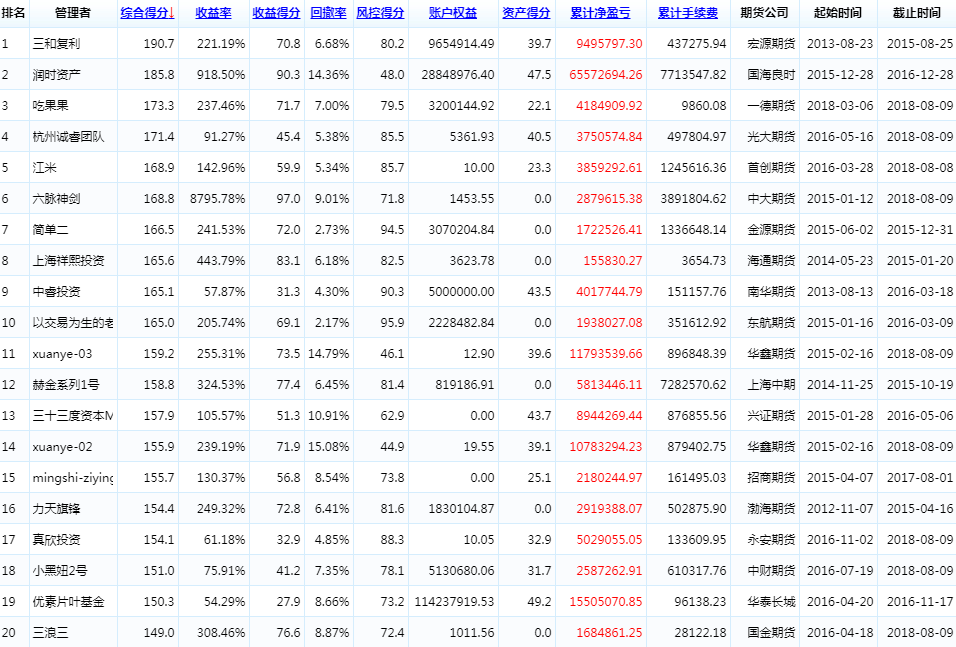This screenshot has width=956, height=647.
Task: Click futures company 一德期货
Action: click(771, 105)
